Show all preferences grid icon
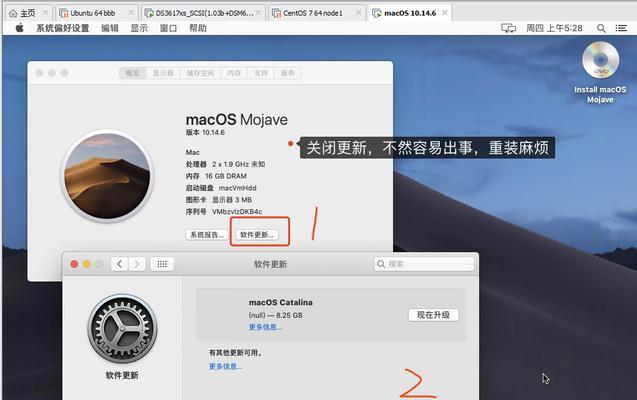Viewport: 637px width, 400px height. (162, 264)
